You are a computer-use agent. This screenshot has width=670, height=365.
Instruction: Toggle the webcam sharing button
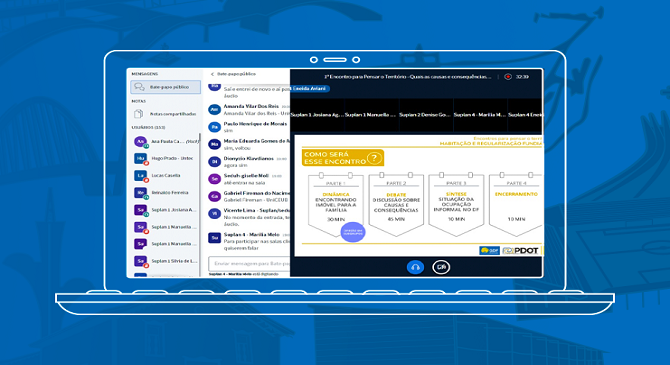click(441, 267)
